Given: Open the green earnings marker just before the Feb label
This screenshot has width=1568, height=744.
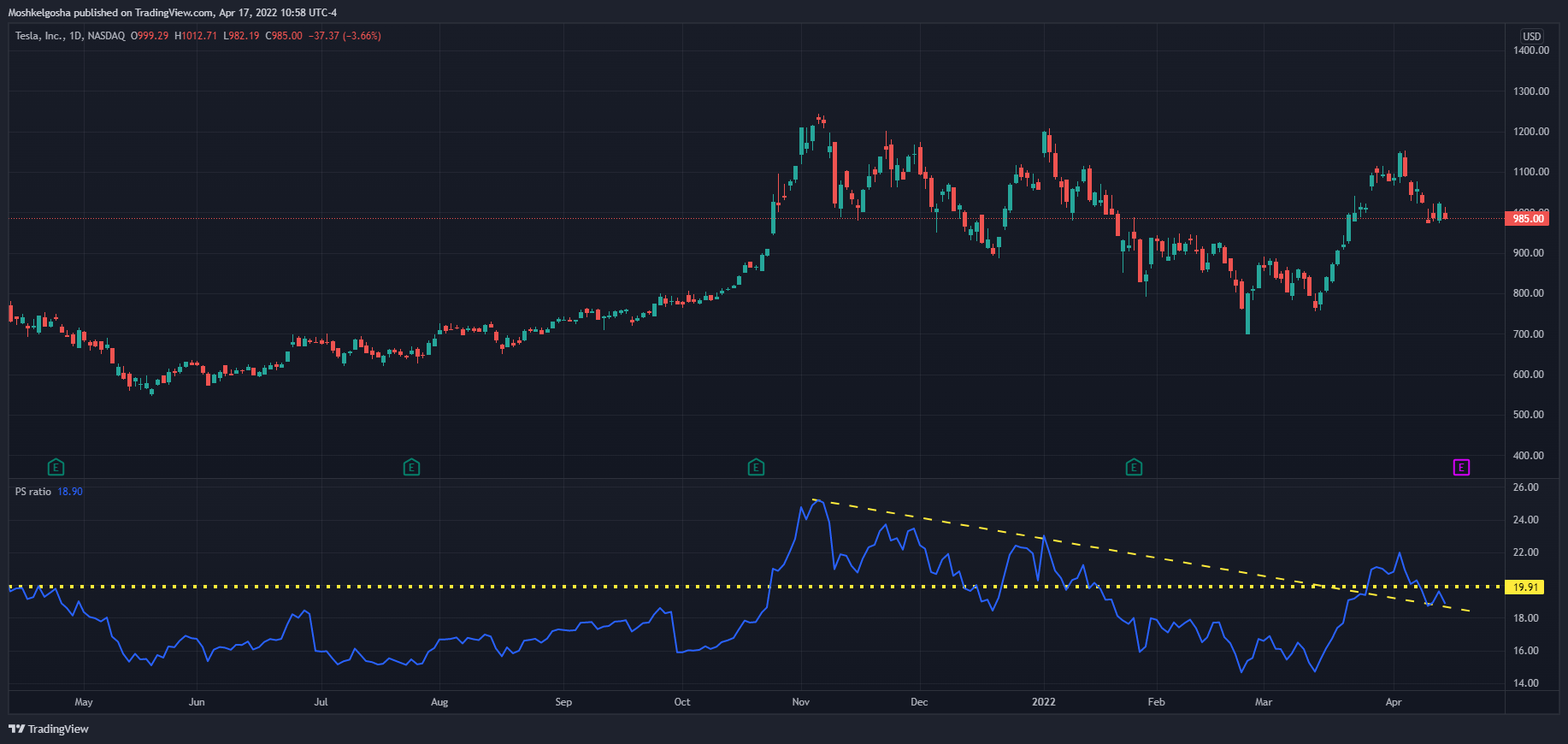Looking at the screenshot, I should click(x=1134, y=468).
